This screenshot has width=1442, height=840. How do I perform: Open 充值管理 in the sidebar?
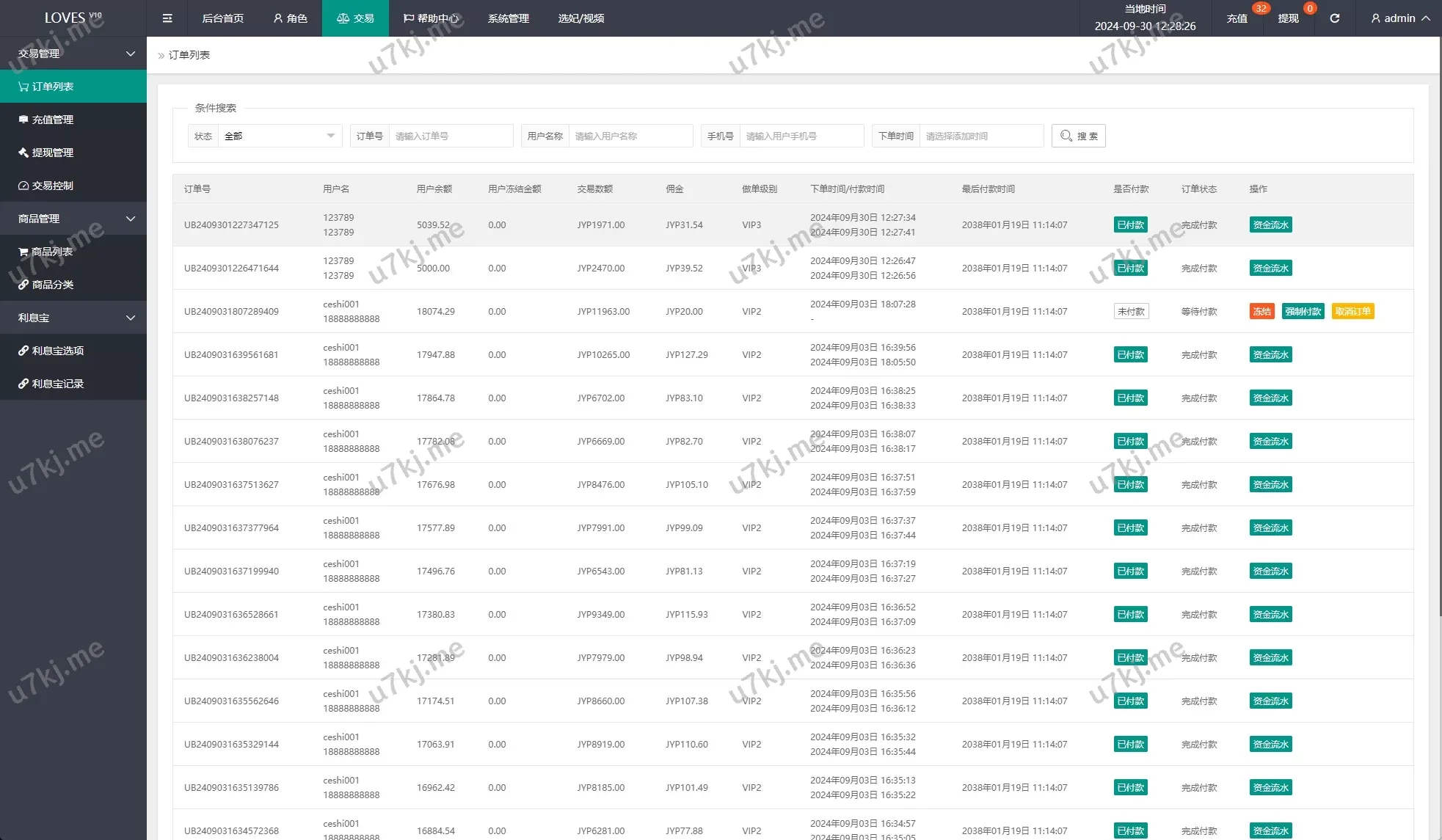pos(53,120)
